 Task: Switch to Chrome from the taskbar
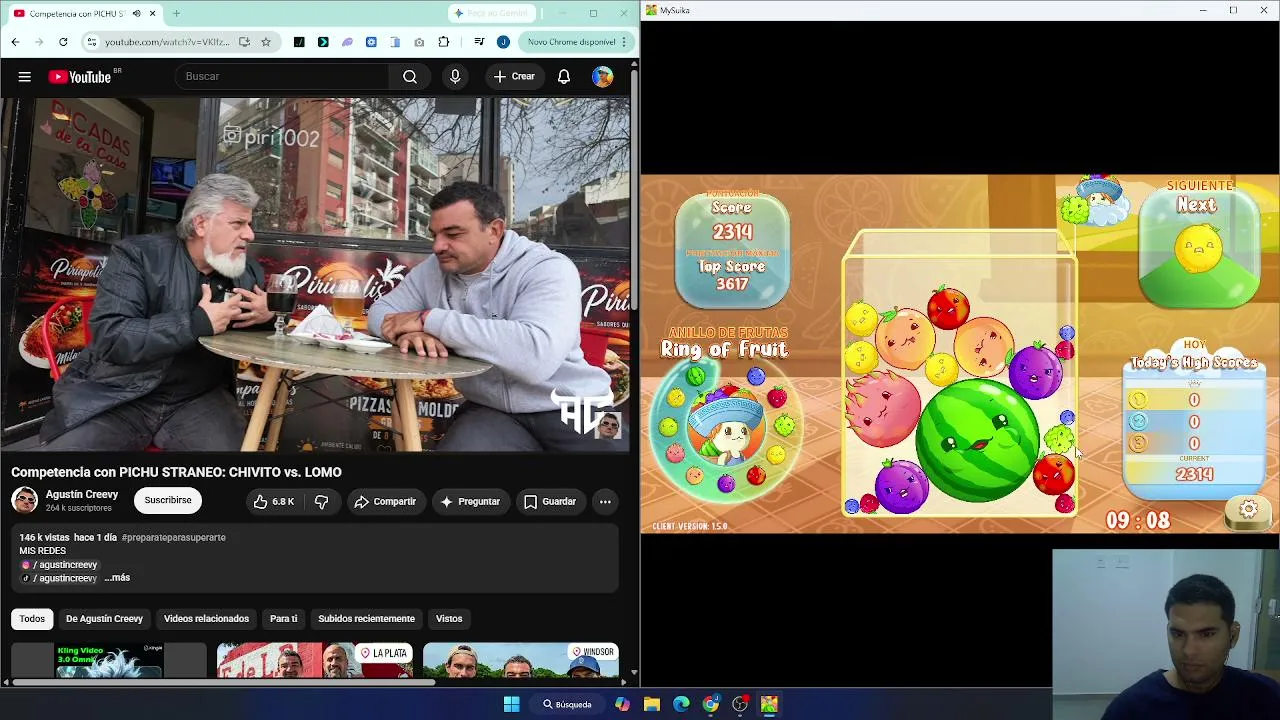[710, 704]
